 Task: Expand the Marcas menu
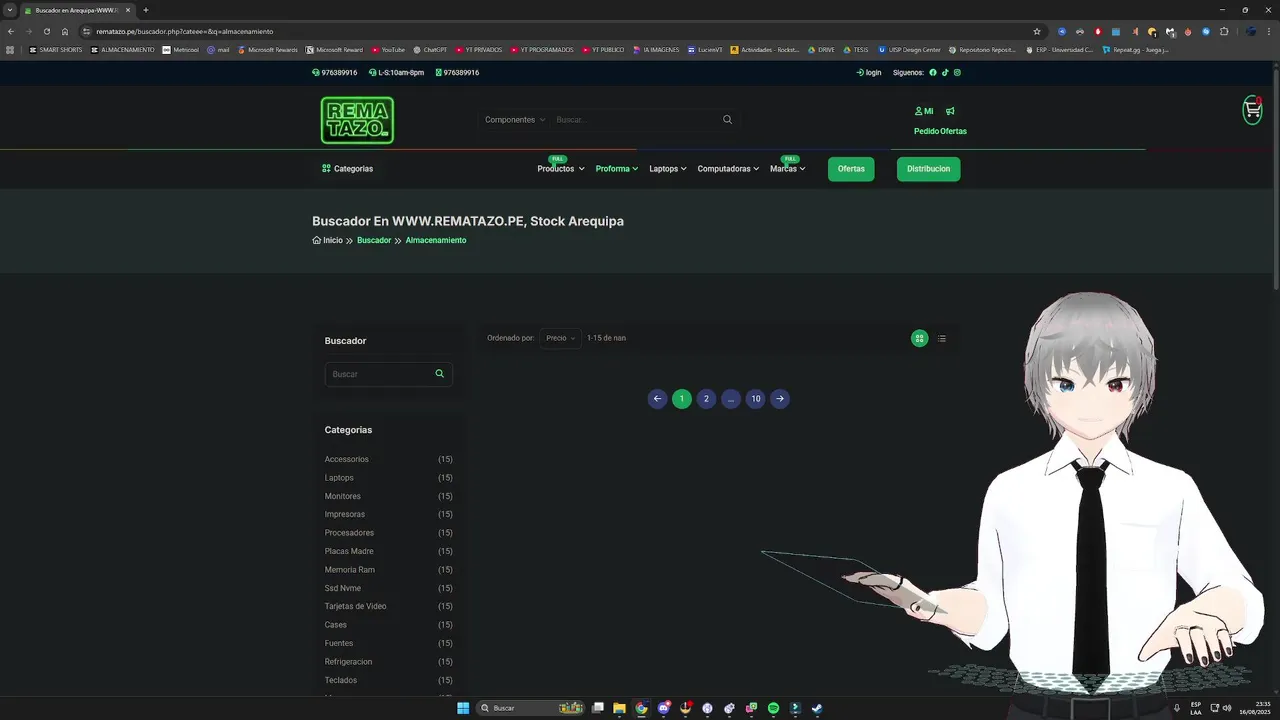(x=787, y=169)
